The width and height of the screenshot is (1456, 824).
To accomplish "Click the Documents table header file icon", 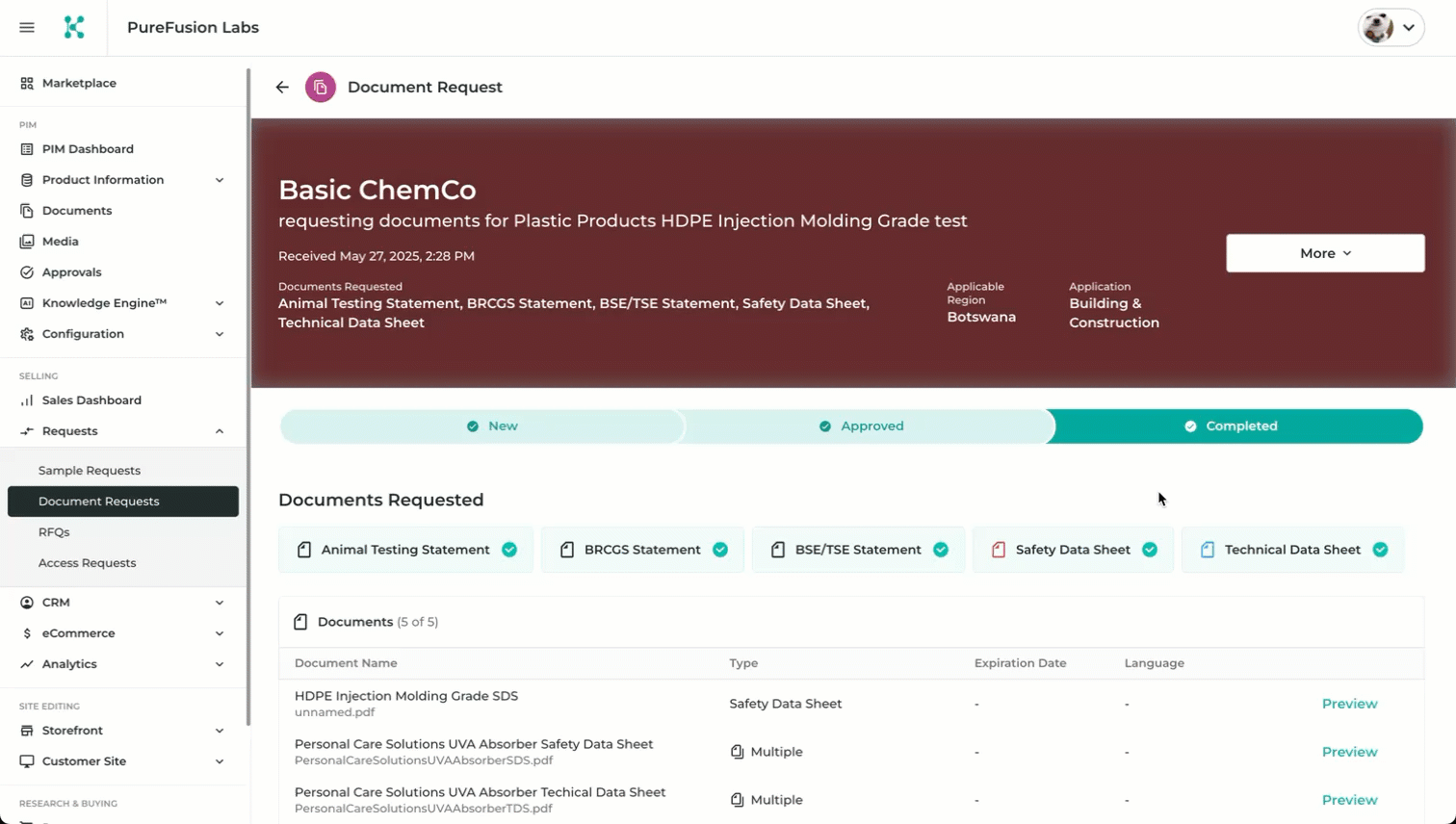I will point(300,622).
